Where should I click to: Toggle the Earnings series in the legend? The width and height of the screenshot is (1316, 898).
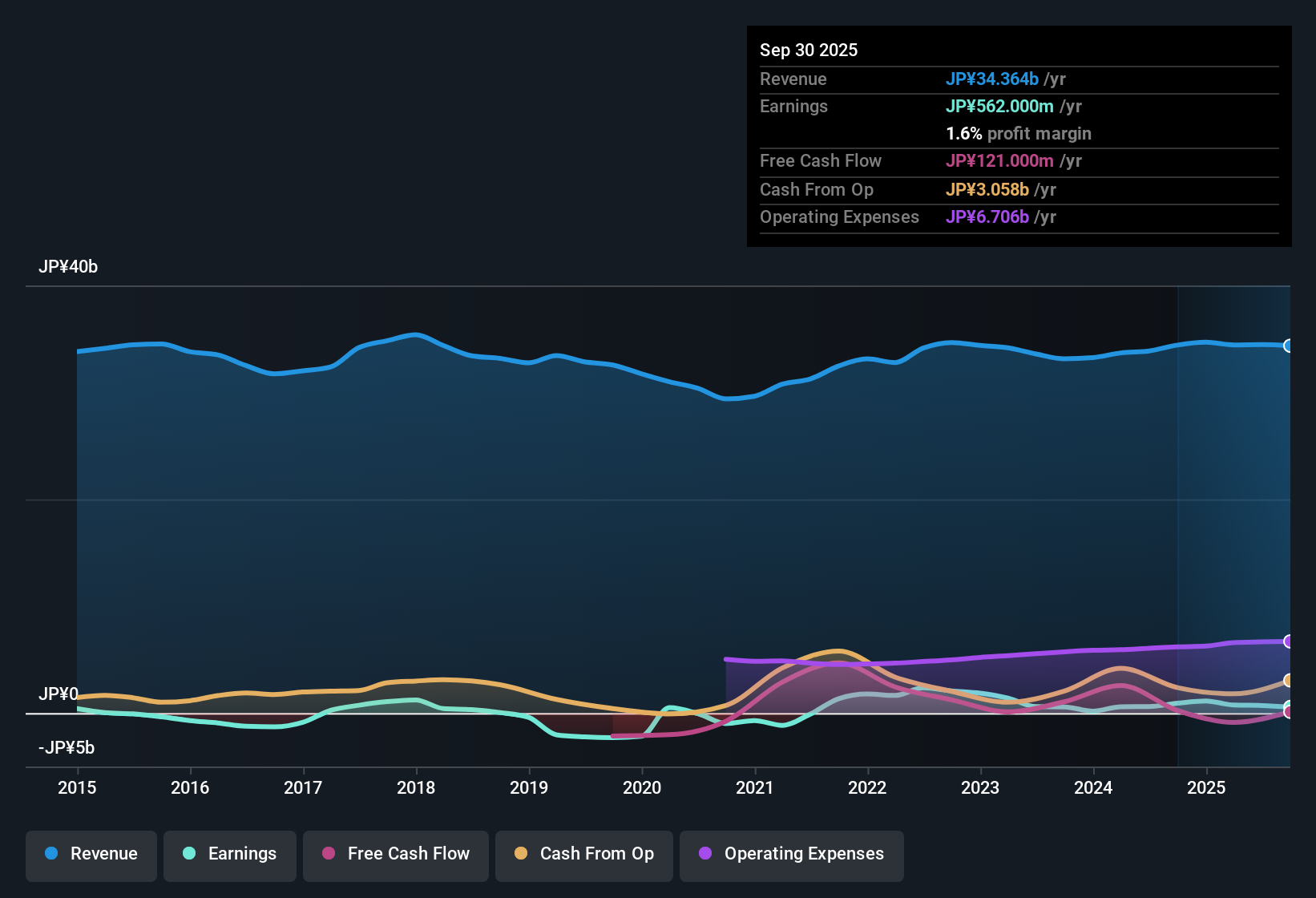click(229, 854)
